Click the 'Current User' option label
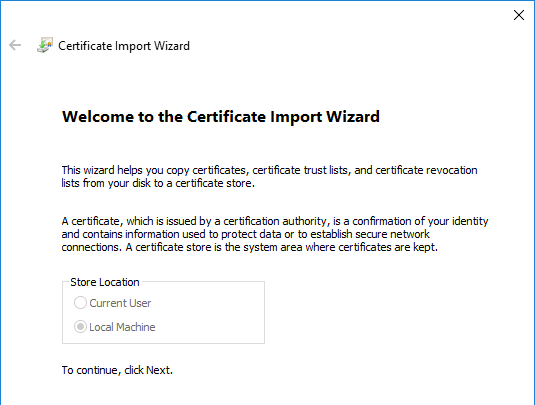Viewport: 535px width, 405px height. [x=120, y=303]
